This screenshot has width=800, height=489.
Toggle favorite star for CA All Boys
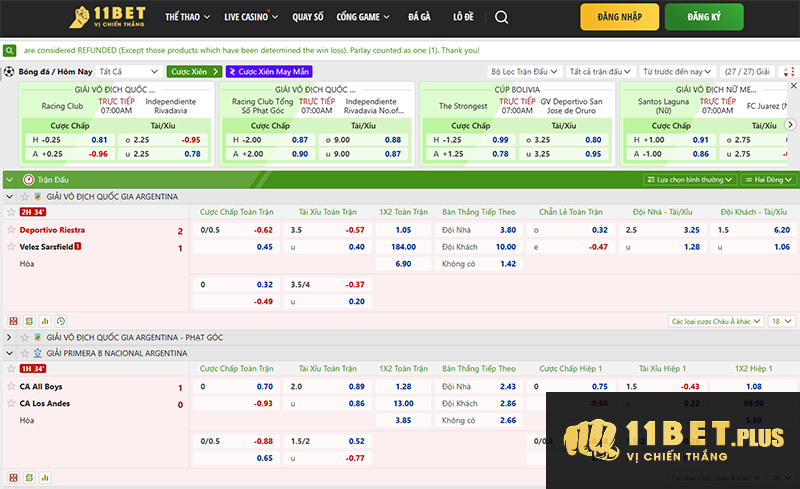9,387
